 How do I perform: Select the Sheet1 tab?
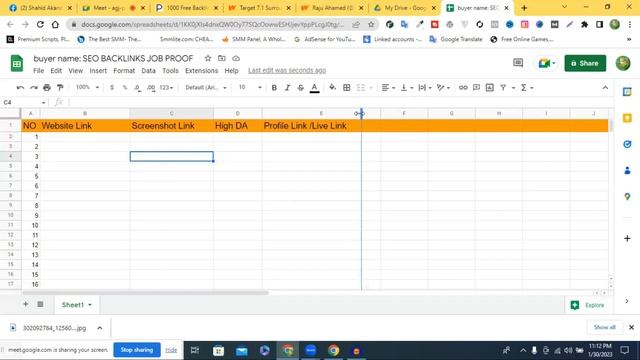pyautogui.click(x=76, y=304)
